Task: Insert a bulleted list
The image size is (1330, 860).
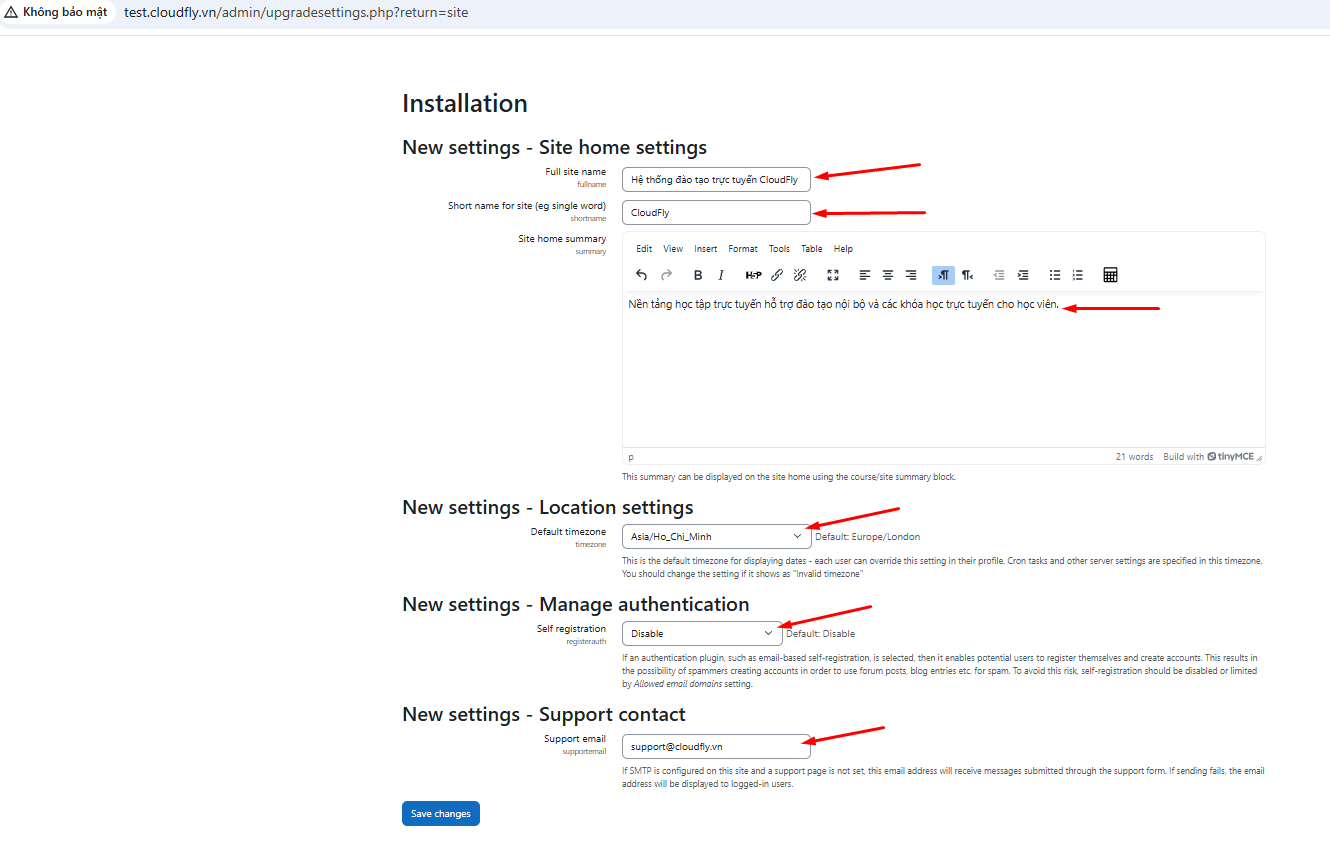Action: point(1055,275)
